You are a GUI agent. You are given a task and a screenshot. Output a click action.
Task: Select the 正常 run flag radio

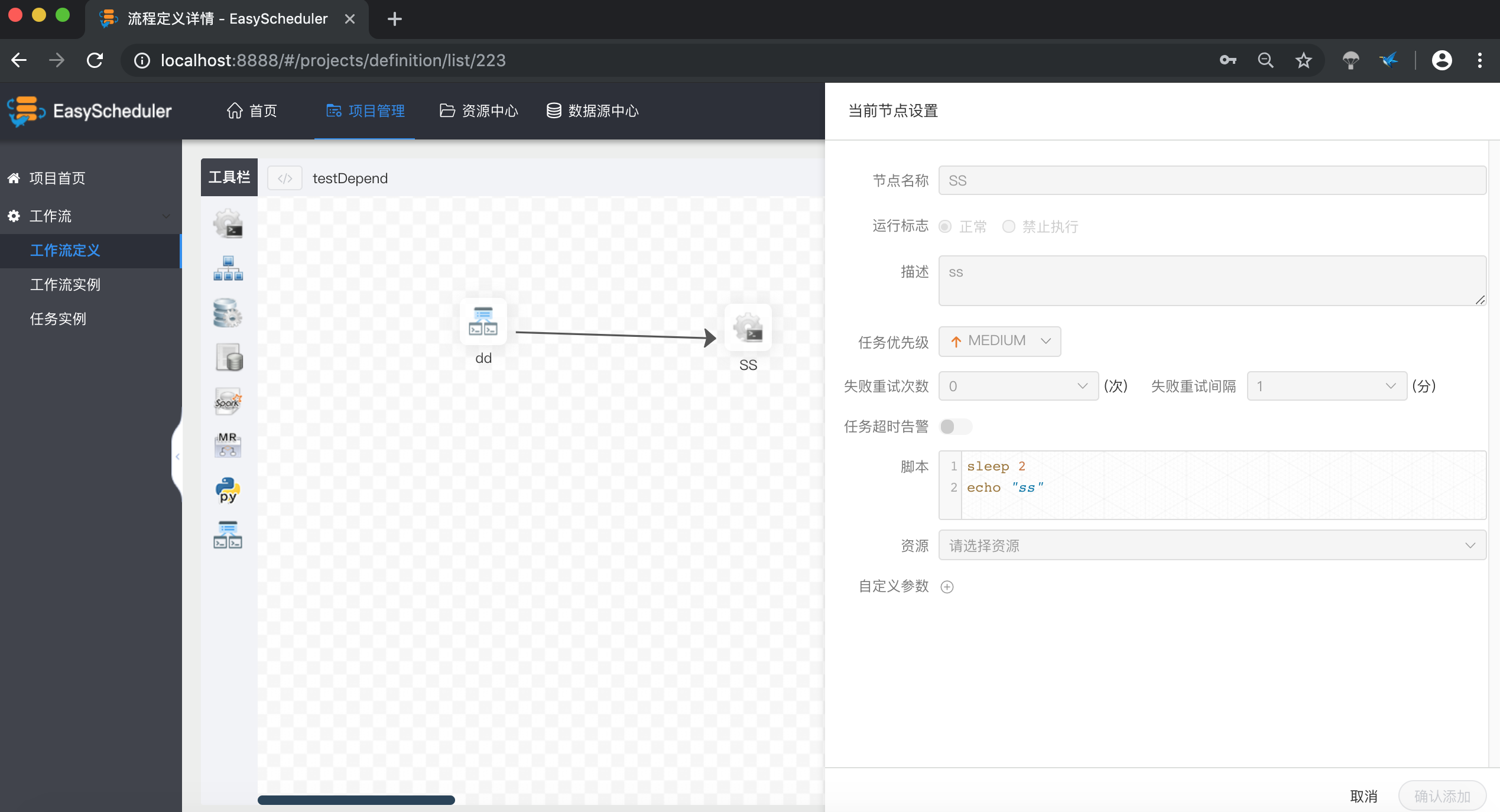[x=946, y=226]
